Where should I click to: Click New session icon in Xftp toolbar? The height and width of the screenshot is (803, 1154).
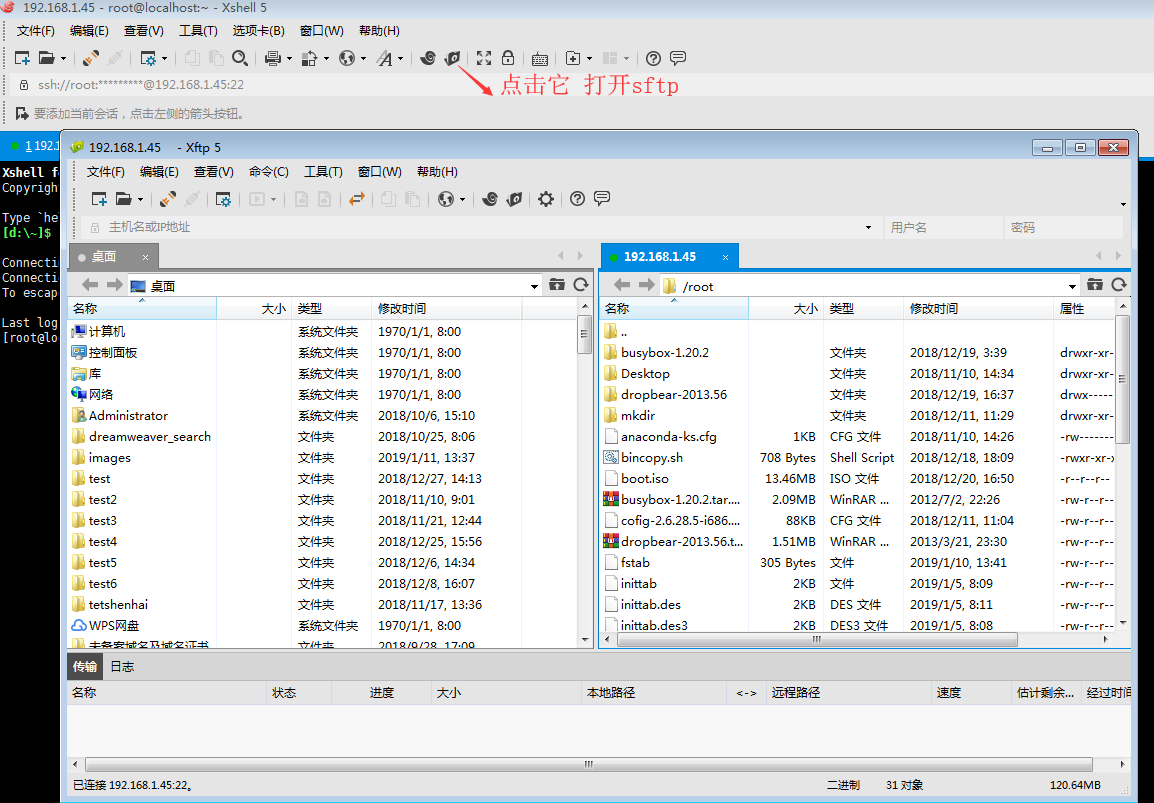(x=99, y=199)
